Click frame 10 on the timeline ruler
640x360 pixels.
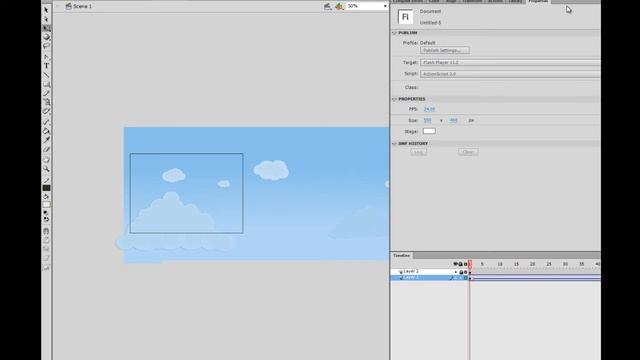[499, 264]
